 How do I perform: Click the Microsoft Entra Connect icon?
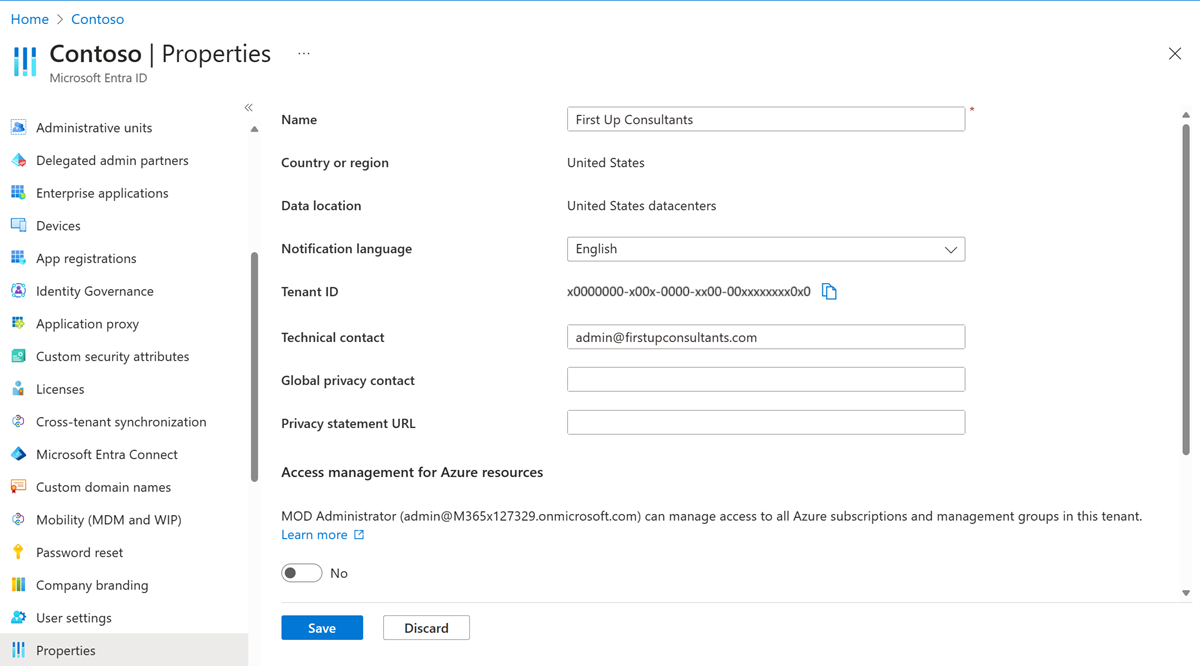(x=18, y=454)
